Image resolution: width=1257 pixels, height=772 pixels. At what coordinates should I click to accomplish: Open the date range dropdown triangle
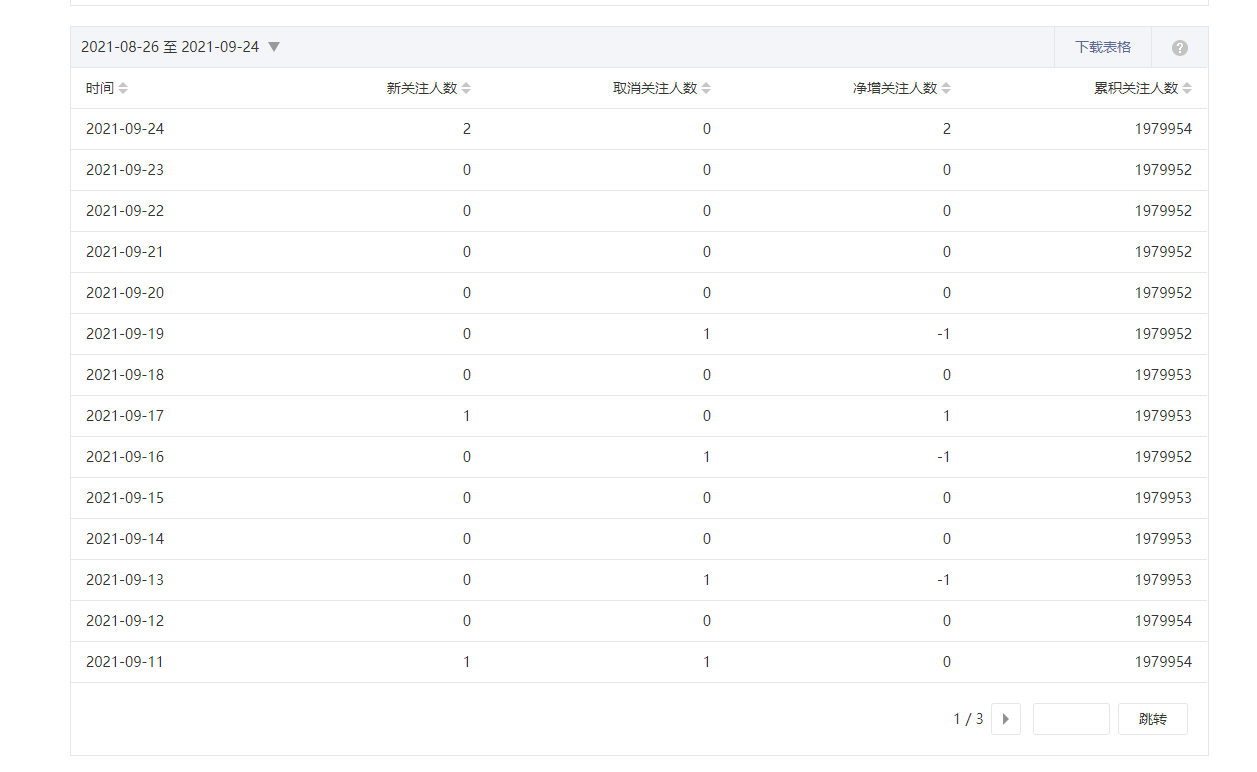274,47
